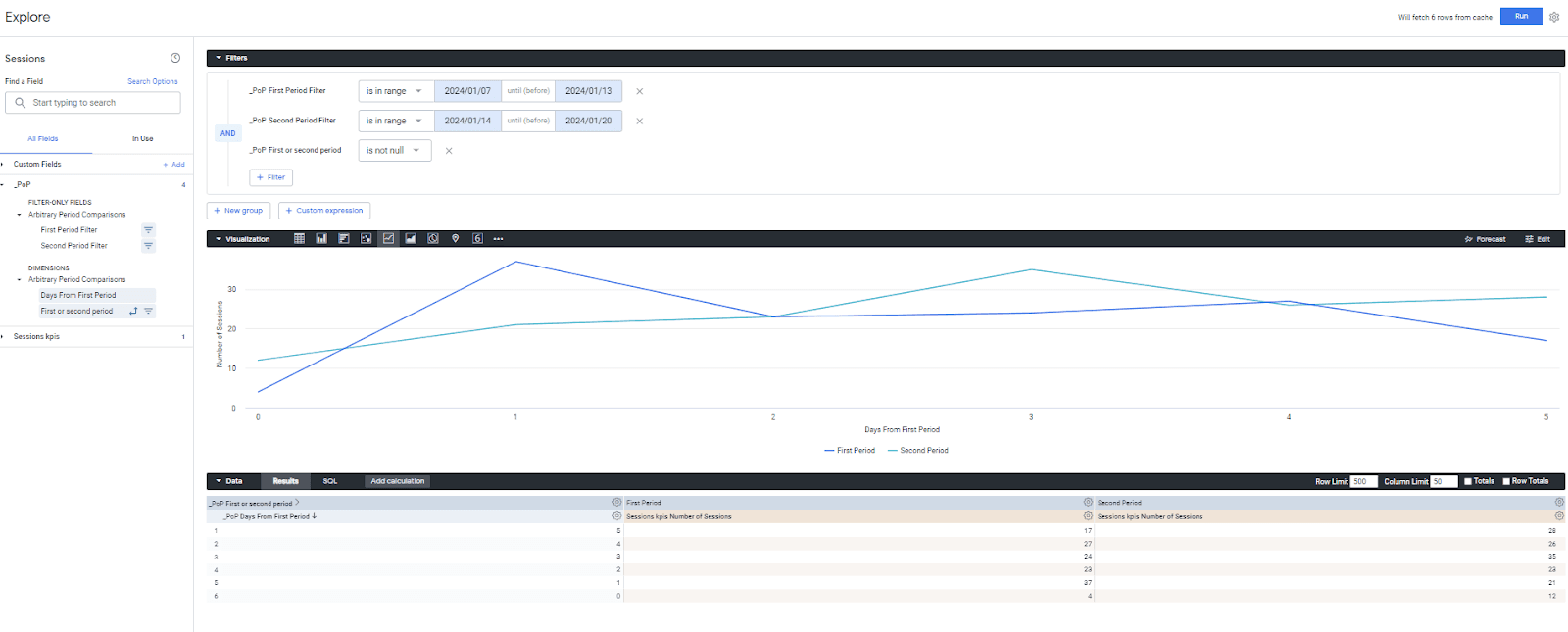
Task: Click the + Filter button
Action: click(x=271, y=177)
